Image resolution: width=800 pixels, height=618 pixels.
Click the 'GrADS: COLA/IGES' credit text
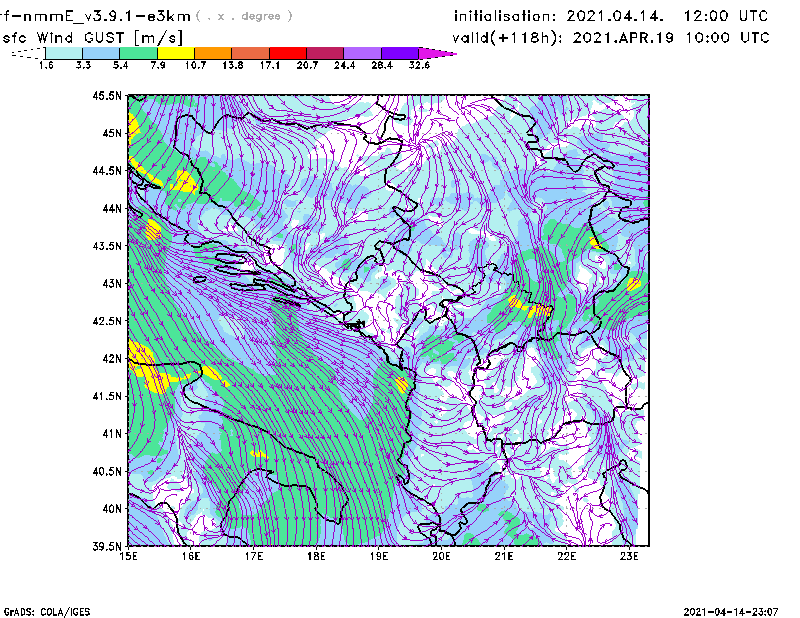click(47, 612)
